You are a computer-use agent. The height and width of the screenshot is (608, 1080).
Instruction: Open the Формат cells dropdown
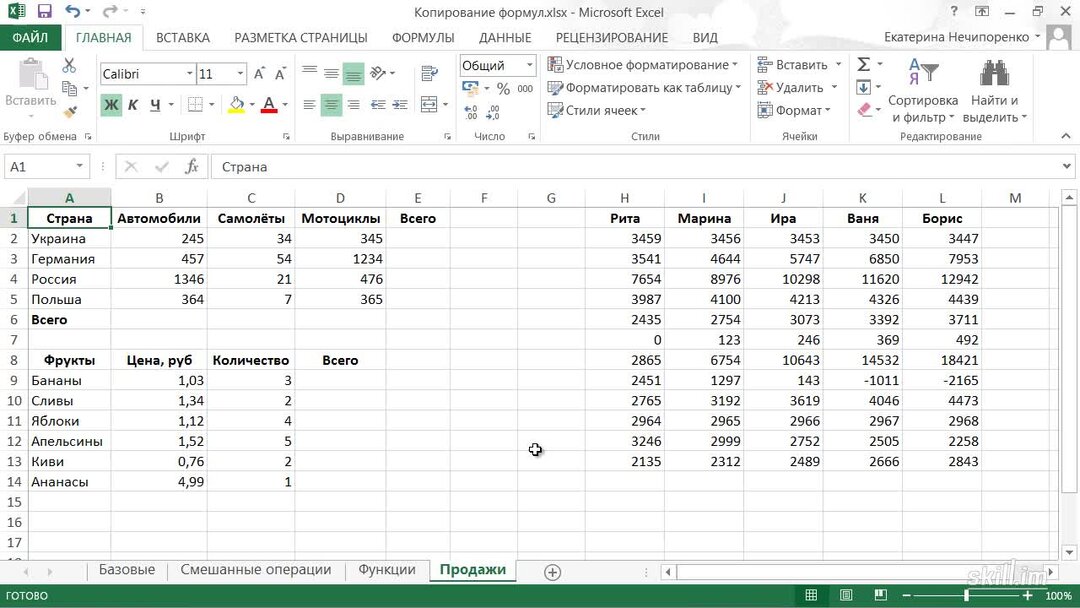coord(793,110)
